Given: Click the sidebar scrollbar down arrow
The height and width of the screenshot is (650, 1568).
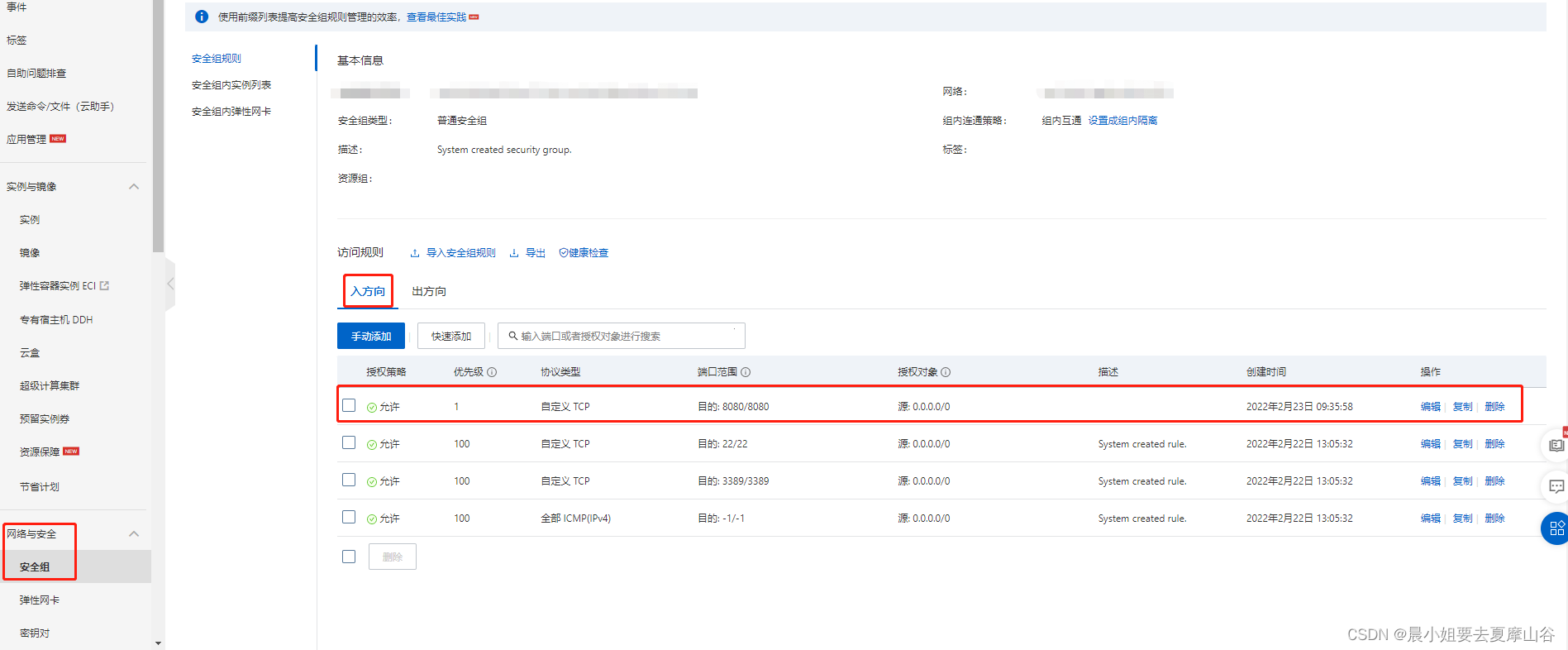Looking at the screenshot, I should coord(158,643).
